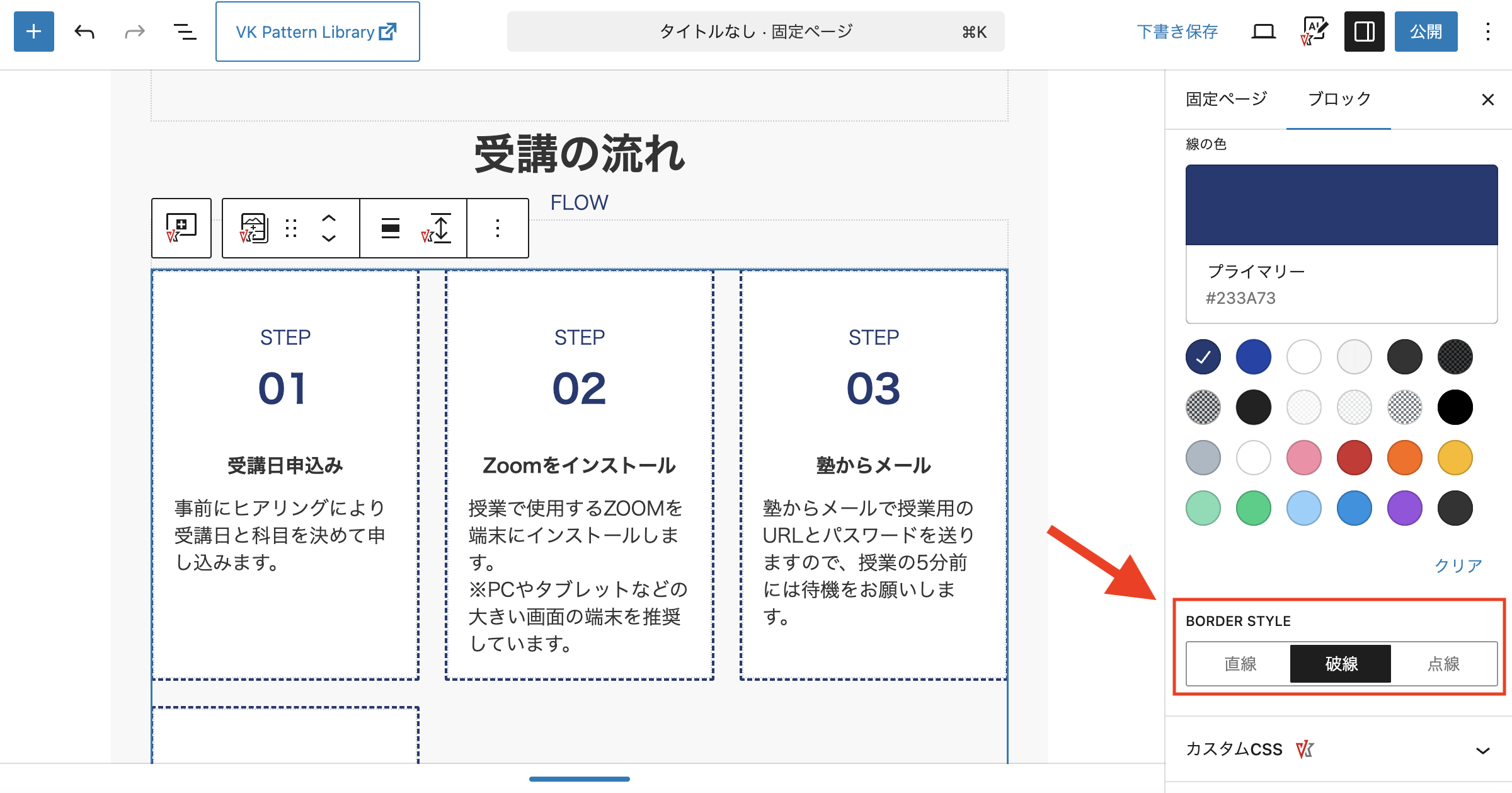Select the light green swatch
The width and height of the screenshot is (1512, 793).
1203,508
